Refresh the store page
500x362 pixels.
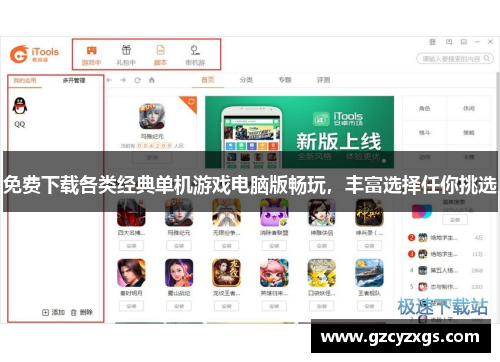point(137,80)
